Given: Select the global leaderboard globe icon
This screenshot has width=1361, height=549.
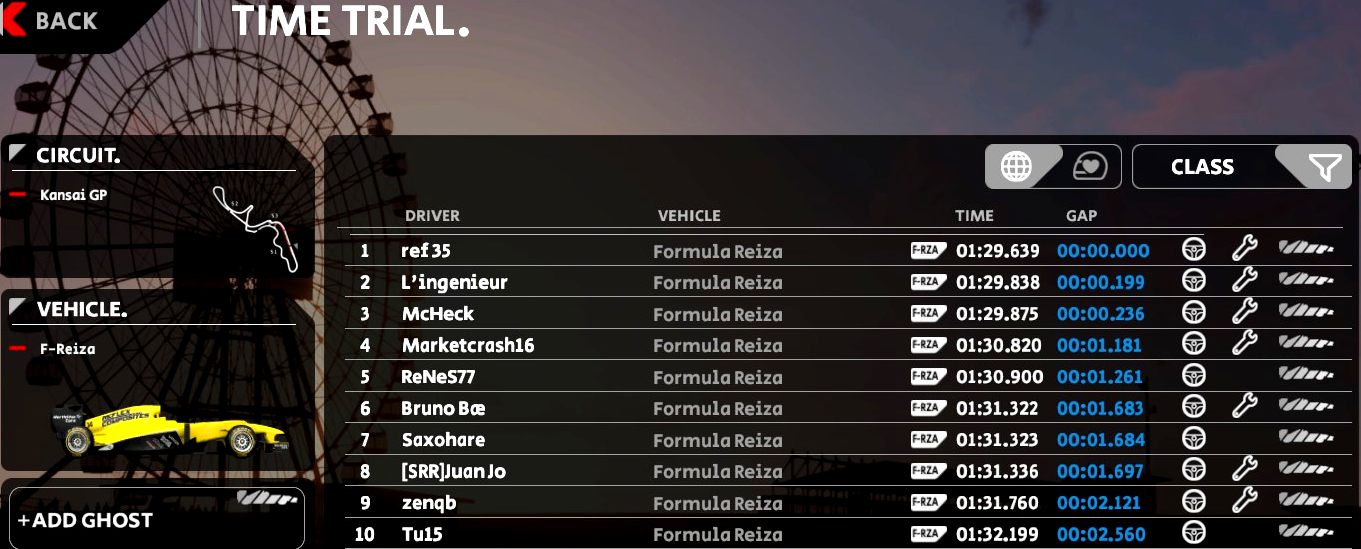Looking at the screenshot, I should 1016,167.
